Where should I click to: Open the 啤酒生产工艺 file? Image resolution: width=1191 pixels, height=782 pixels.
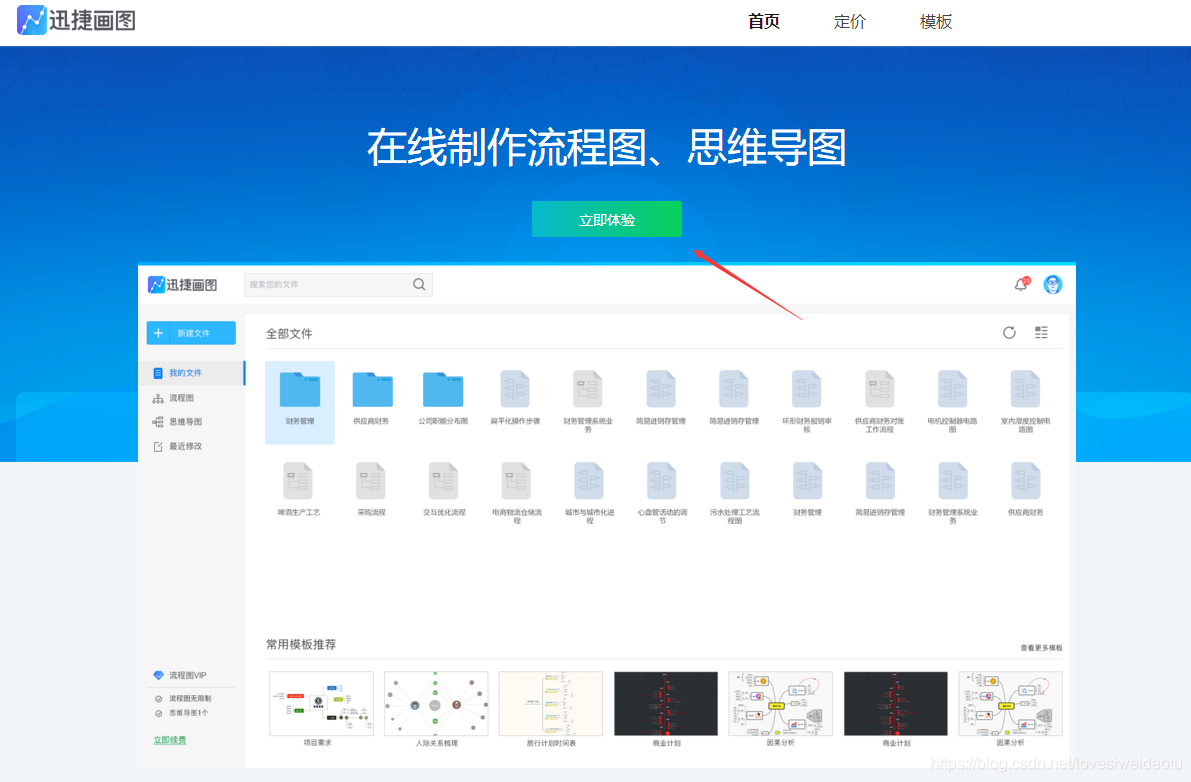pyautogui.click(x=299, y=490)
